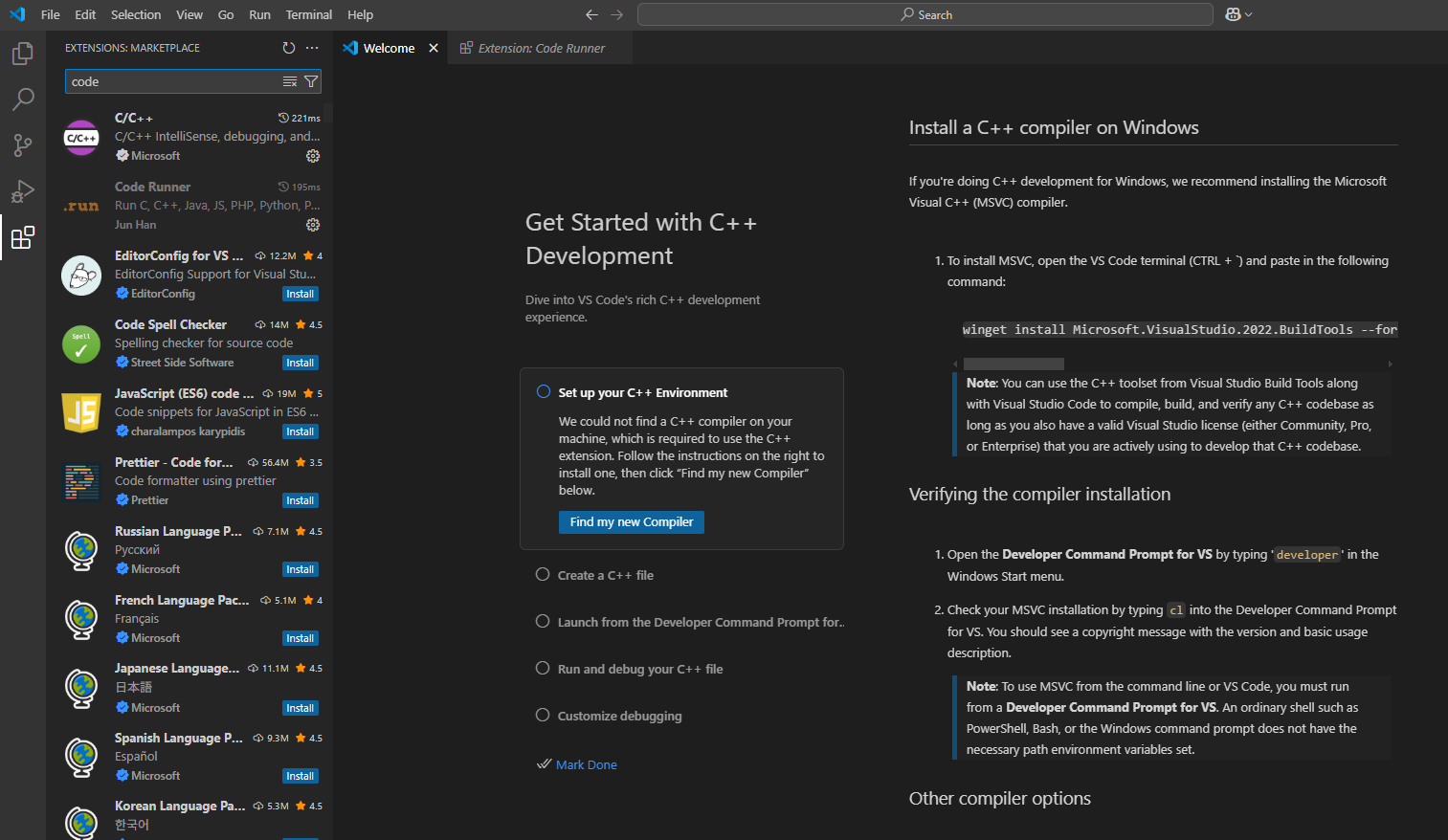Switch to the Welcome tab

[x=390, y=48]
